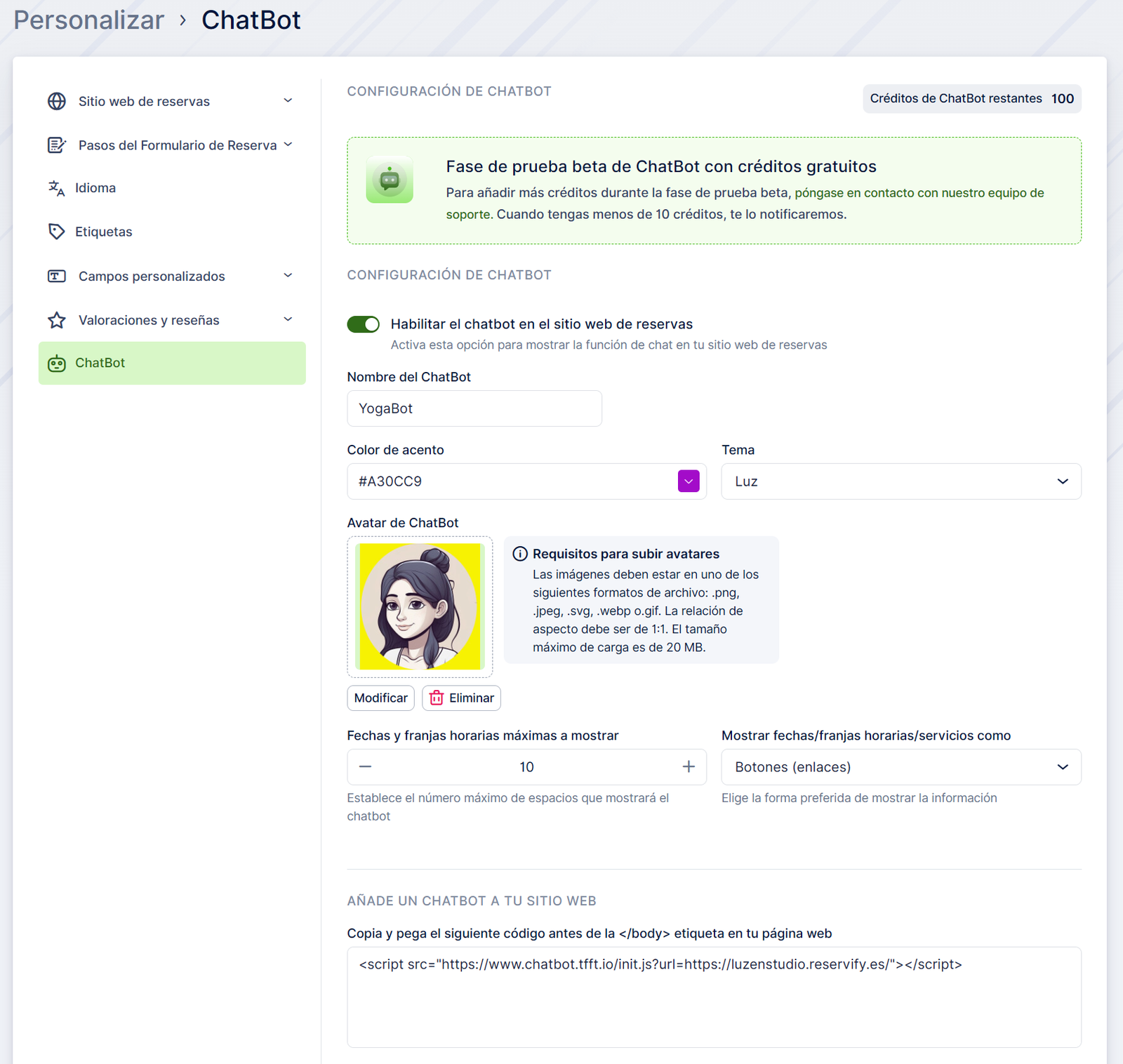This screenshot has width=1123, height=1064.
Task: Click the Nombre del ChatBot input field
Action: 474,408
